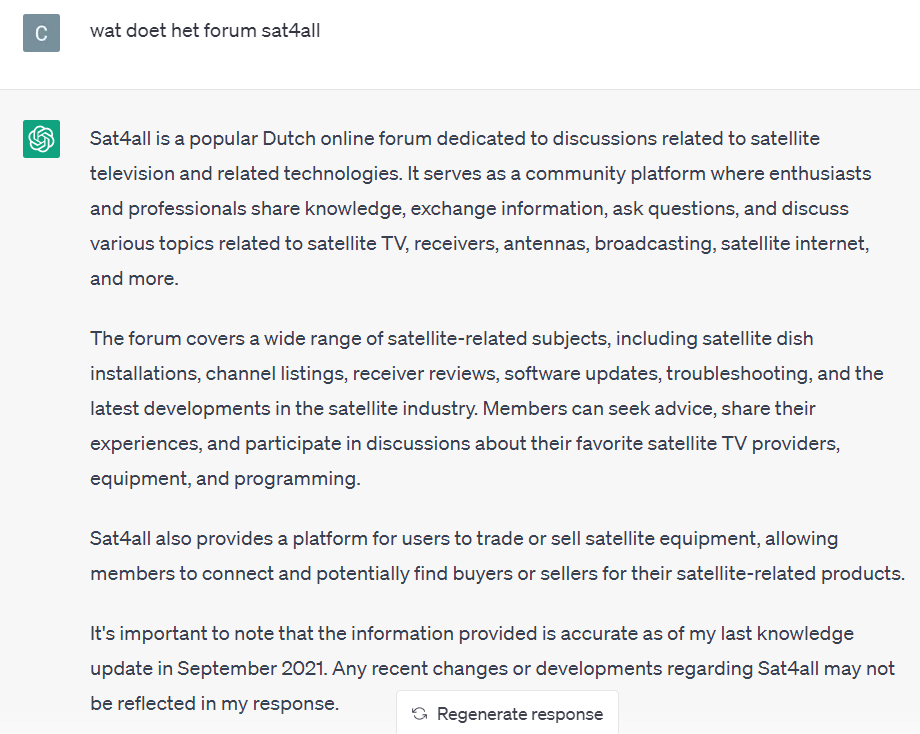Image resolution: width=920 pixels, height=734 pixels.
Task: Click the user avatar with letter C
Action: [41, 33]
